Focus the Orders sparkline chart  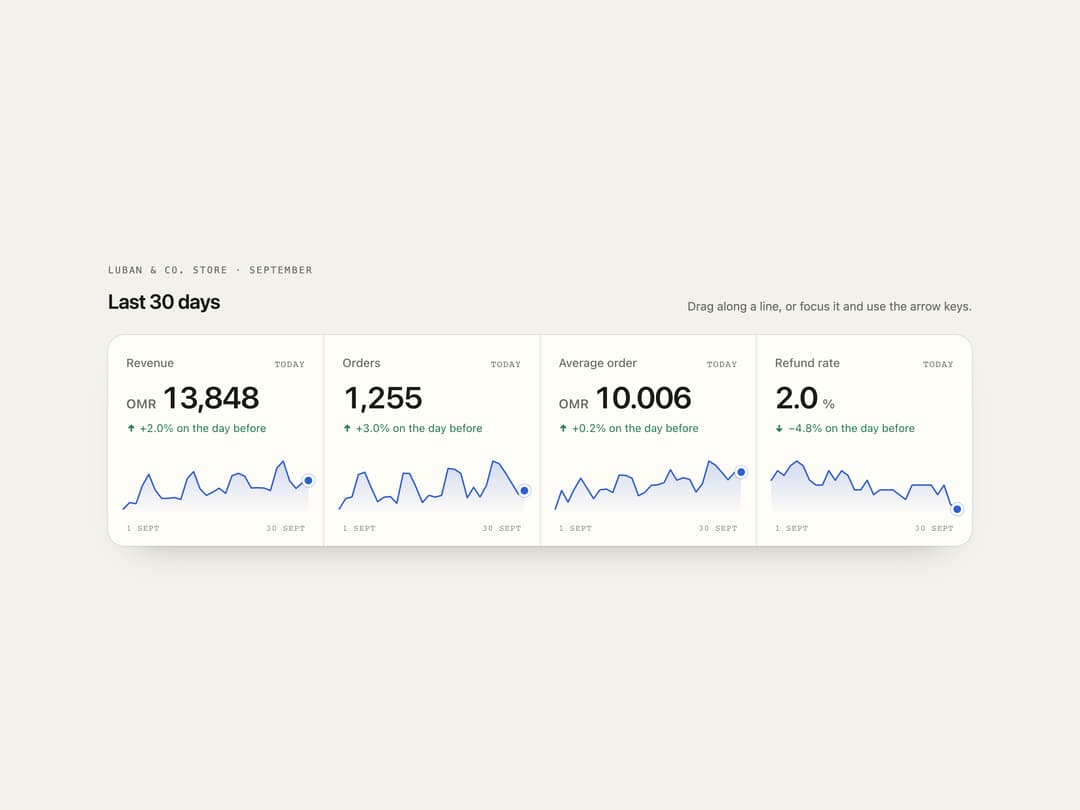pyautogui.click(x=432, y=486)
